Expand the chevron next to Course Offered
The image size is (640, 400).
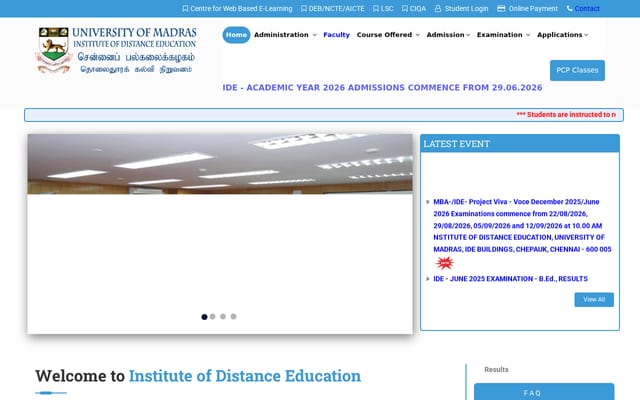pos(418,35)
